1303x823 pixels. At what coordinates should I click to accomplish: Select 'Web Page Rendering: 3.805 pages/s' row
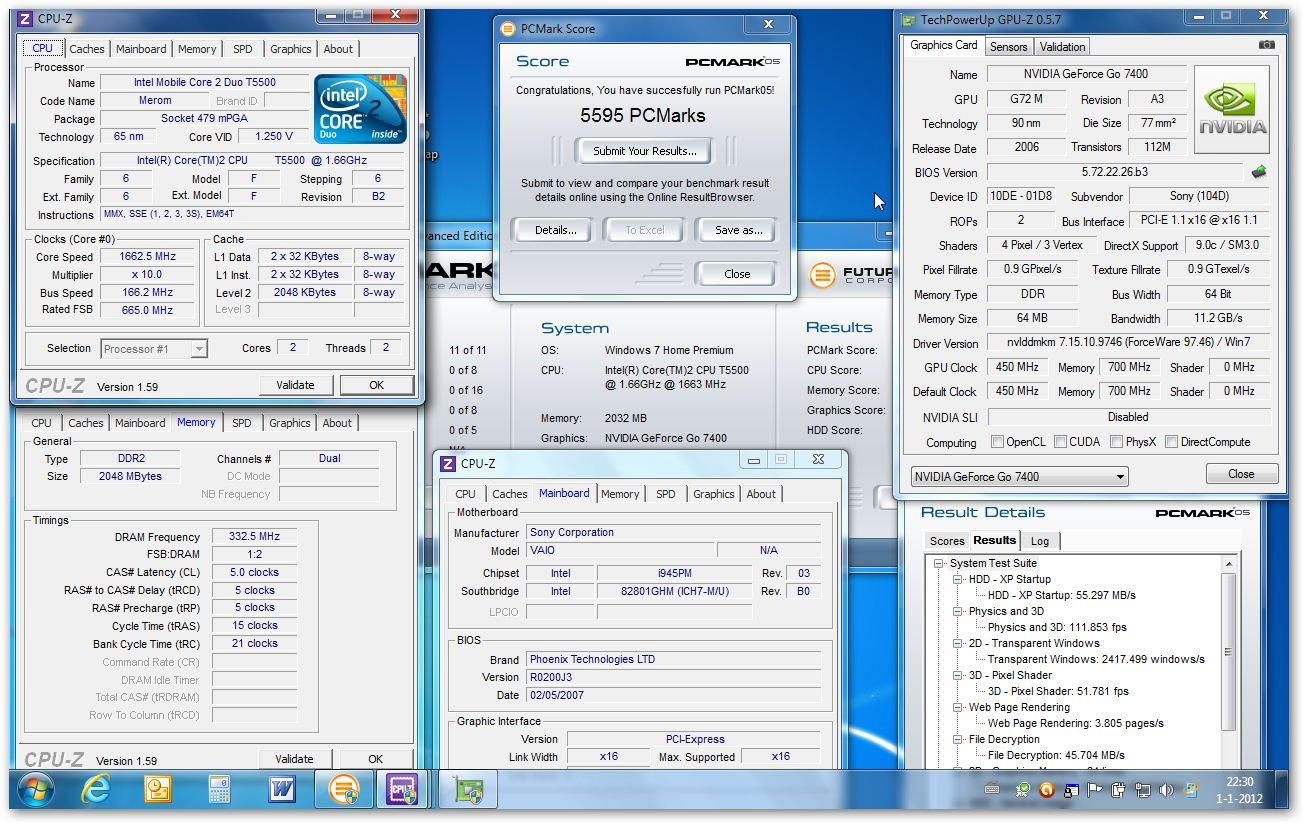coord(1075,723)
